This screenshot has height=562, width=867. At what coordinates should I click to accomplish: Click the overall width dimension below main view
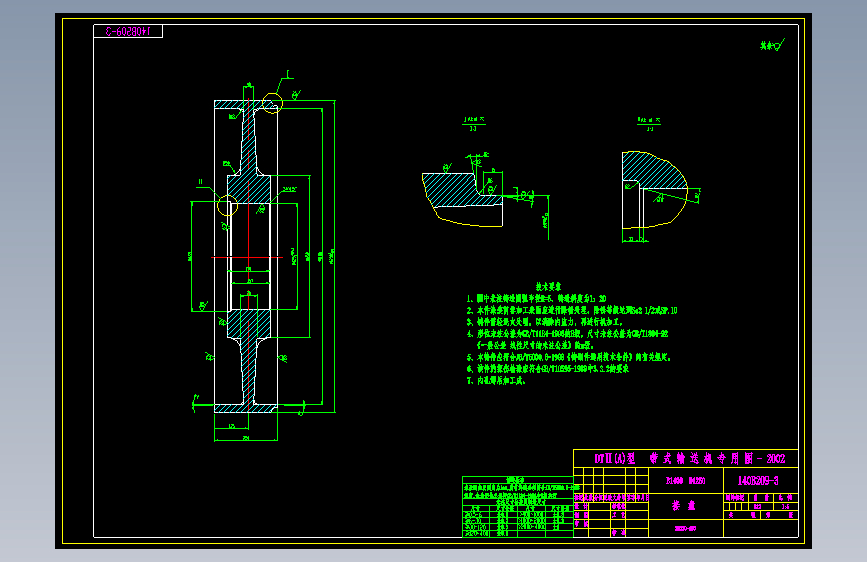pos(246,439)
